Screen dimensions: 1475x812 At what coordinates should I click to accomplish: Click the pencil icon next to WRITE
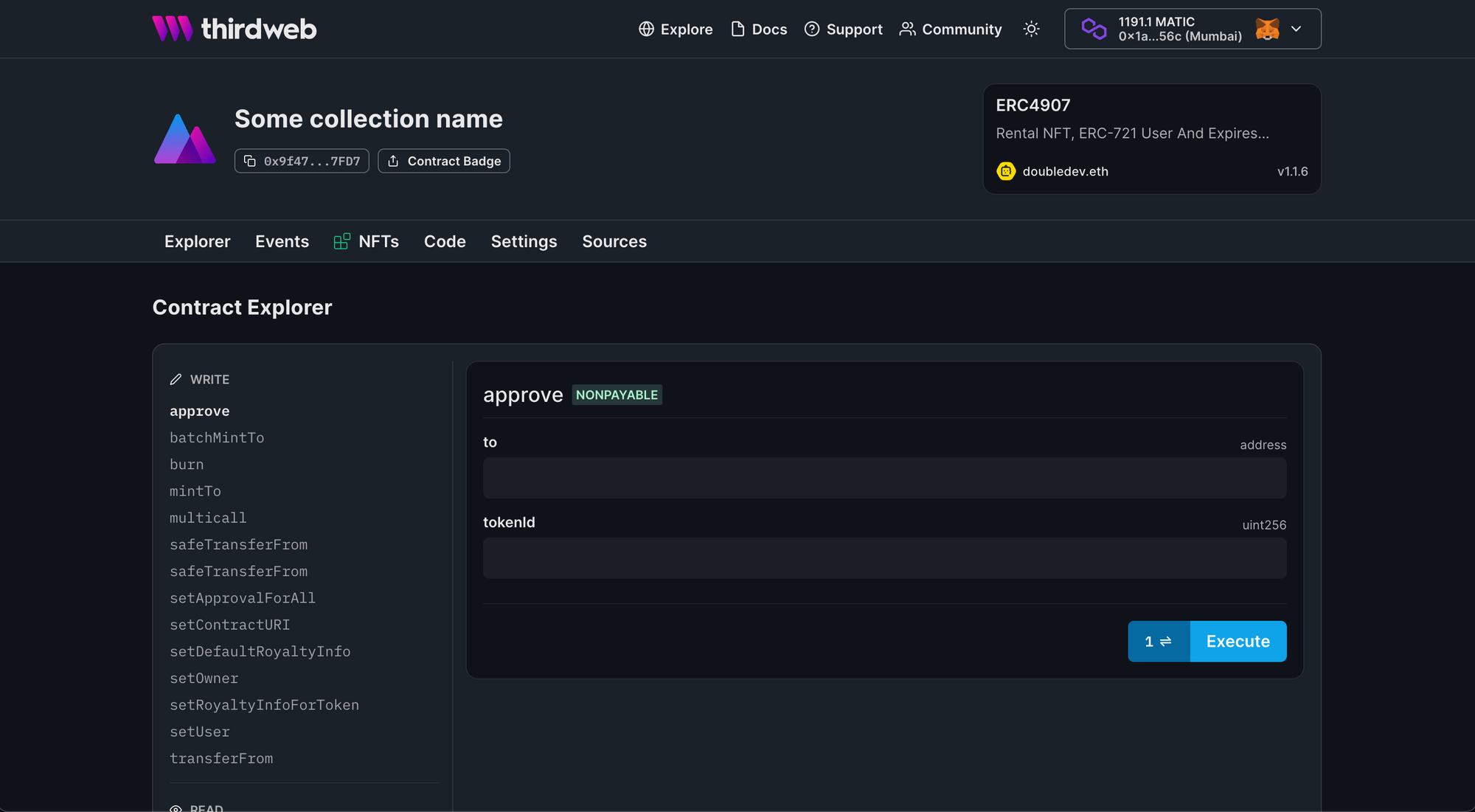pos(176,378)
